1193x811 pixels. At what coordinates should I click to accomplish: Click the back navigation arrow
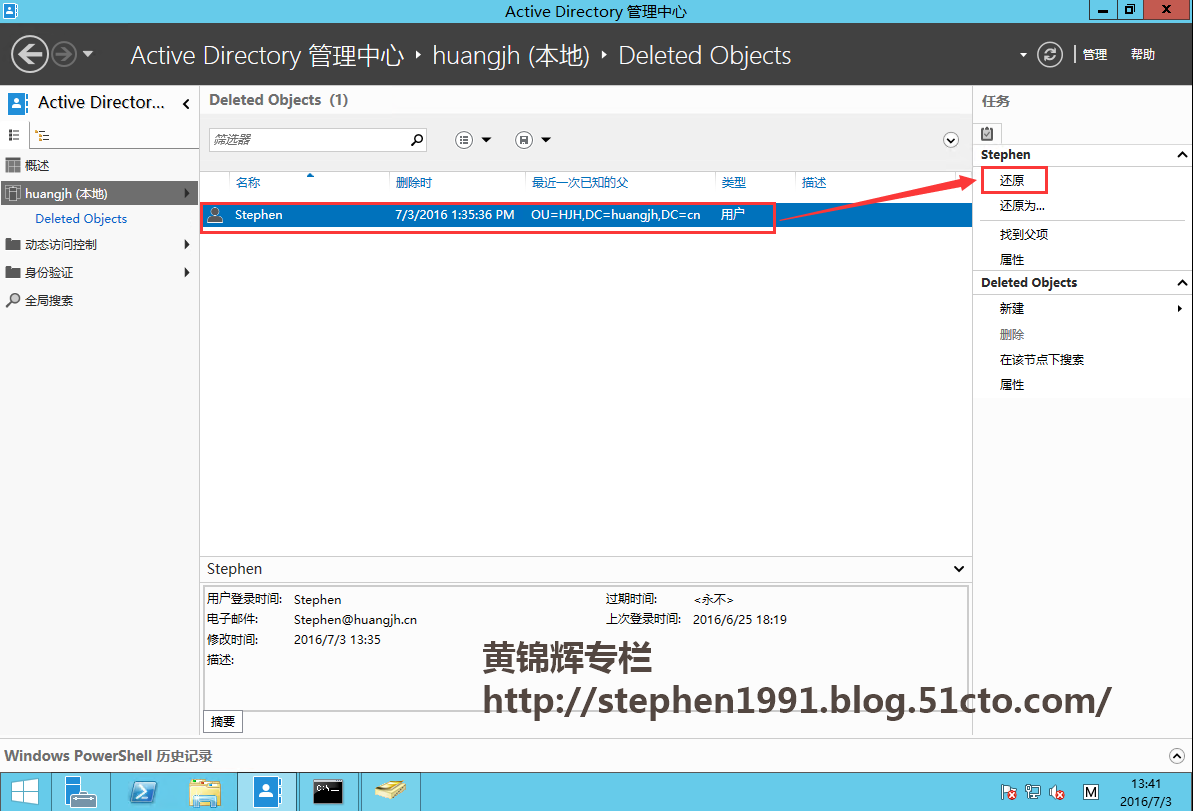pyautogui.click(x=30, y=55)
